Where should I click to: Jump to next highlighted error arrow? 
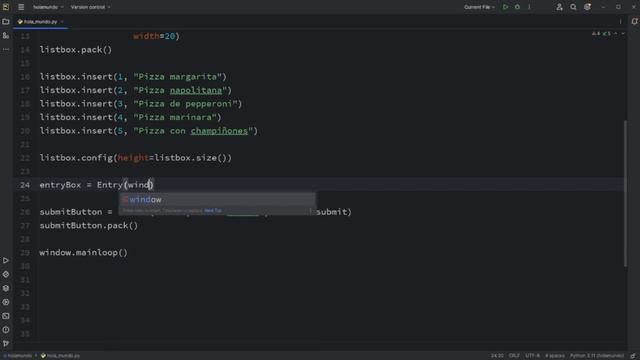pos(623,33)
